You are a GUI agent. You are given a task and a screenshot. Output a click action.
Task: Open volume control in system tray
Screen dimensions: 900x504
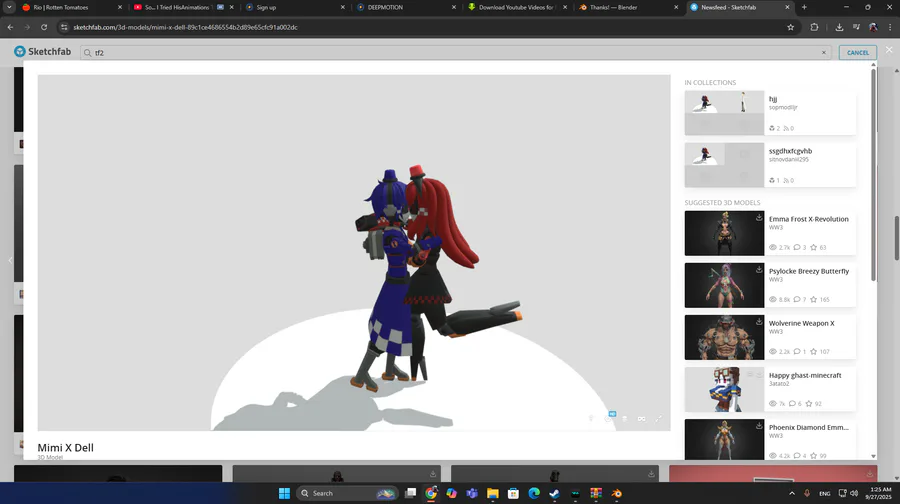(x=854, y=493)
